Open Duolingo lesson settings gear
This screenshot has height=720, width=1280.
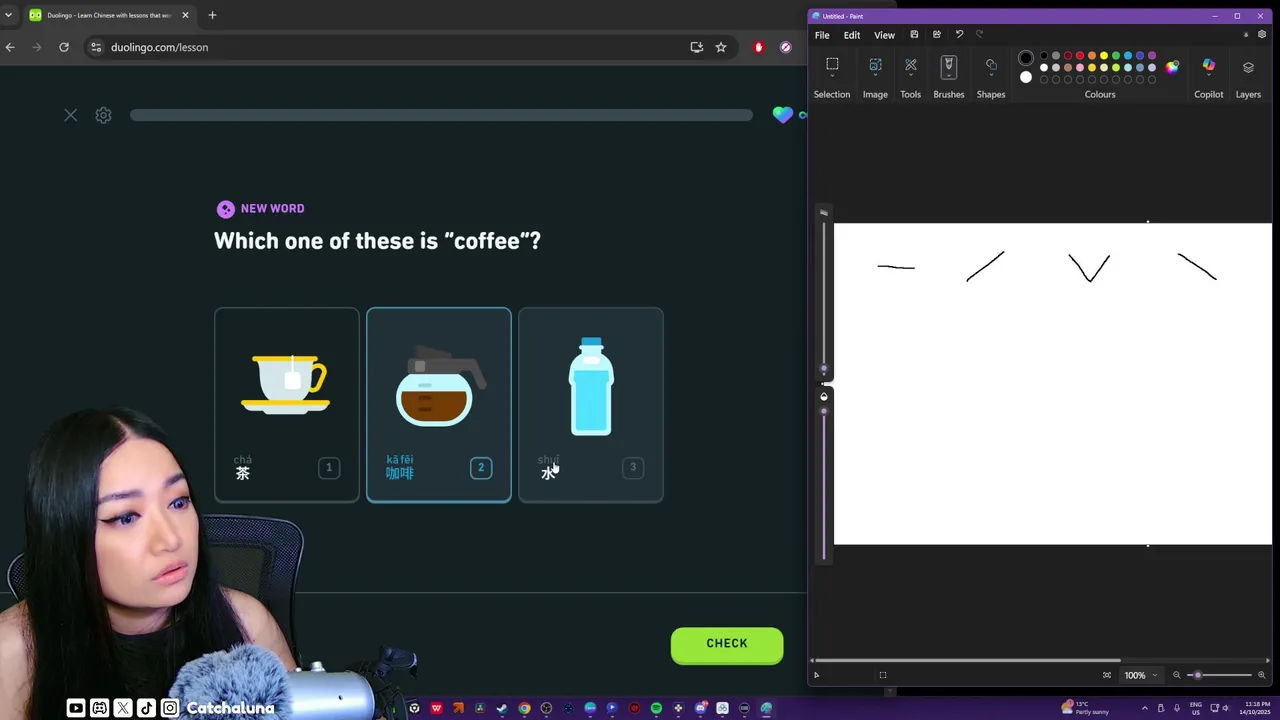pyautogui.click(x=103, y=115)
